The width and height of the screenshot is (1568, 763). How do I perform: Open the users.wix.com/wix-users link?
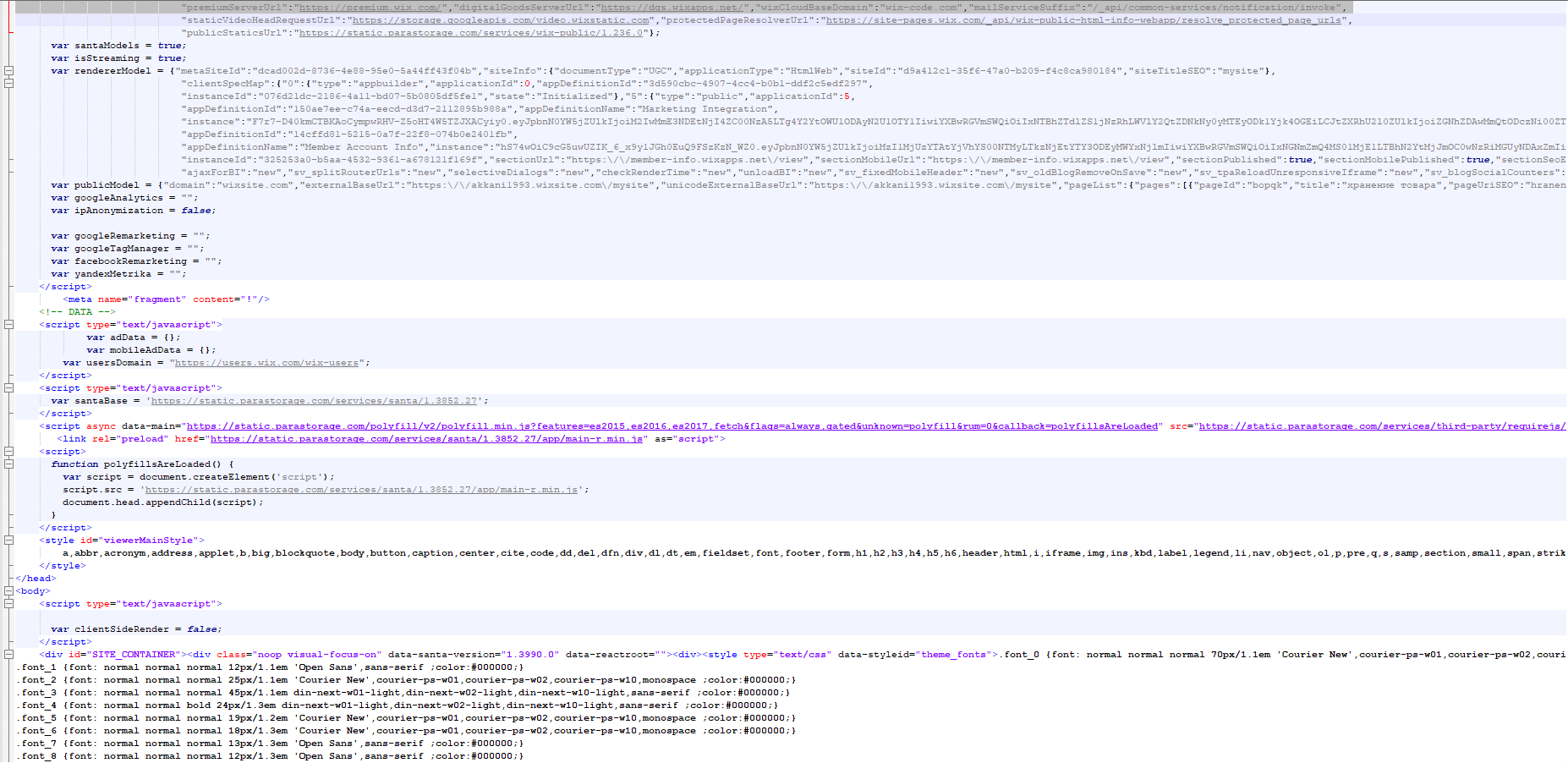[266, 363]
